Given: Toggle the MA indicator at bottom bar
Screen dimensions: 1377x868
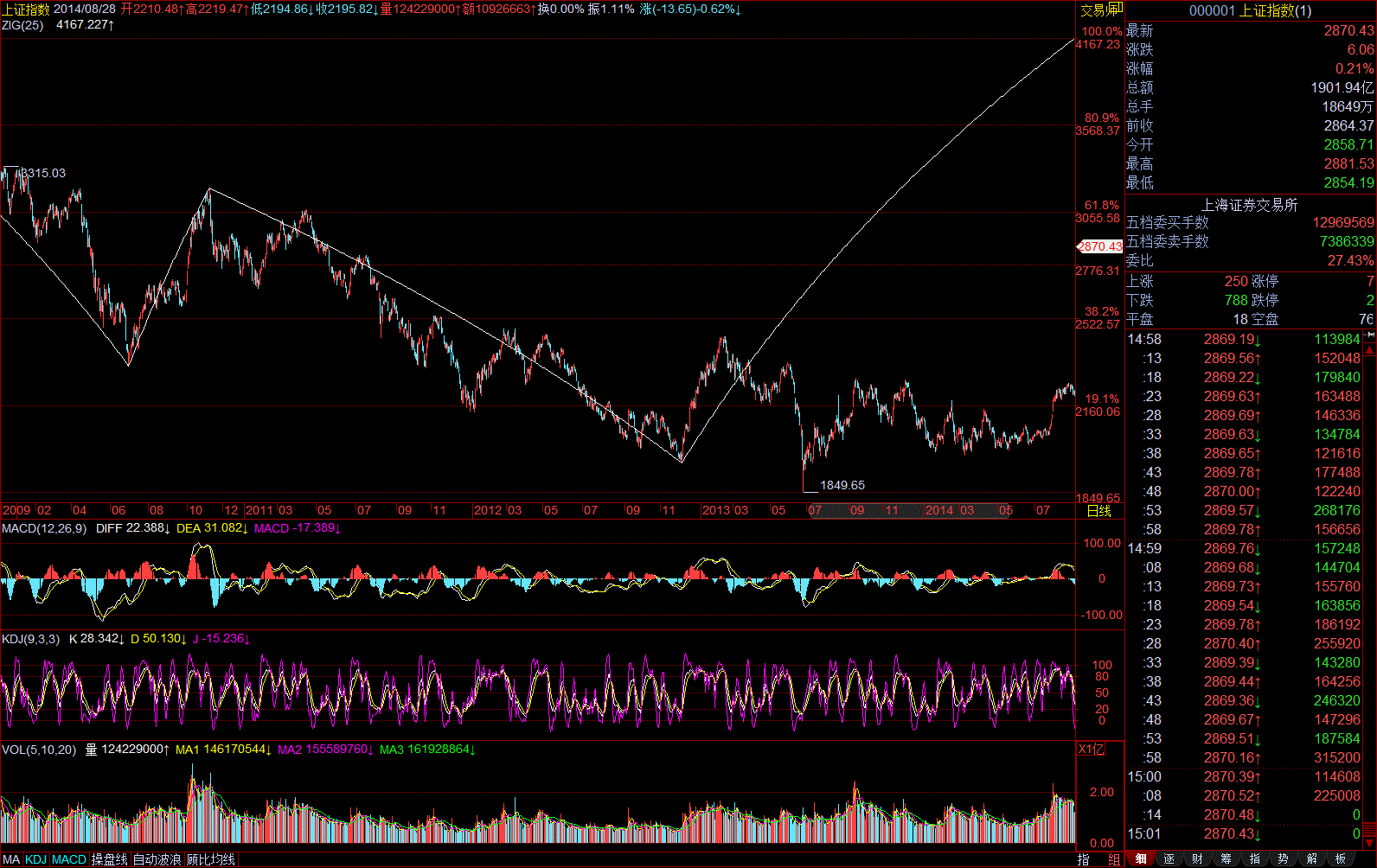Looking at the screenshot, I should [x=11, y=859].
